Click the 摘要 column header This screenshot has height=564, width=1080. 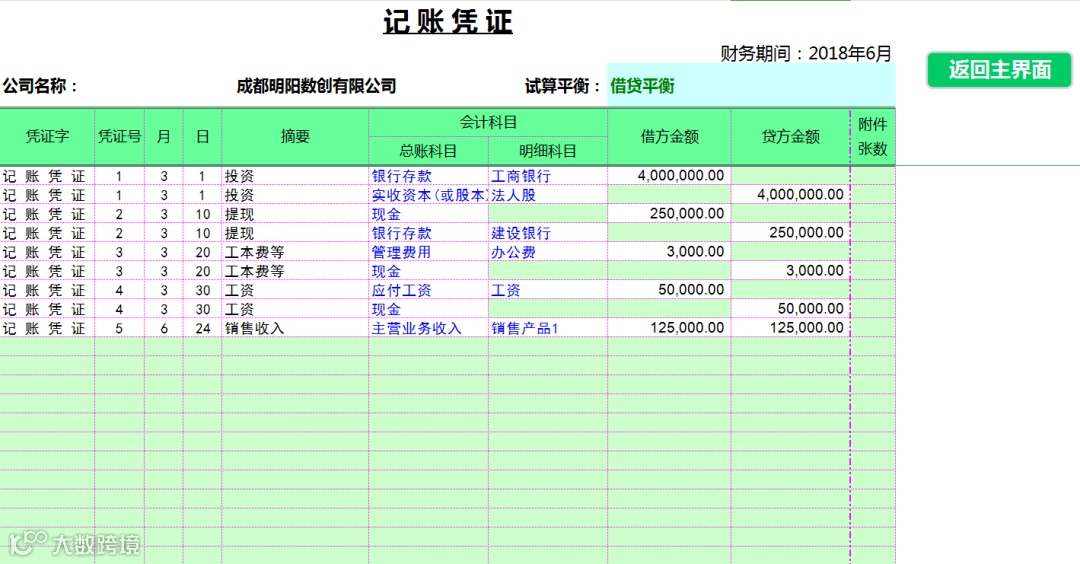coord(295,136)
